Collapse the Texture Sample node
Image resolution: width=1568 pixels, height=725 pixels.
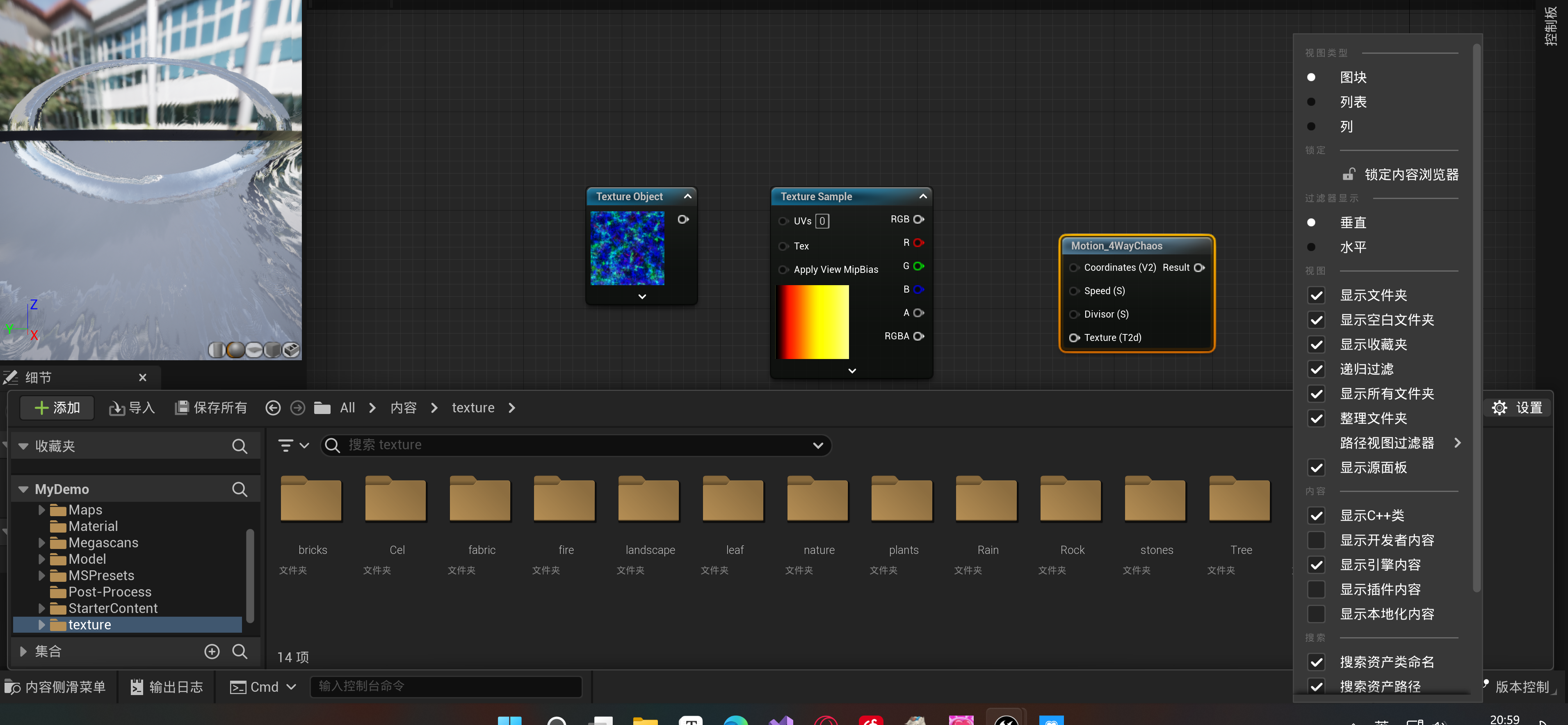coord(923,197)
